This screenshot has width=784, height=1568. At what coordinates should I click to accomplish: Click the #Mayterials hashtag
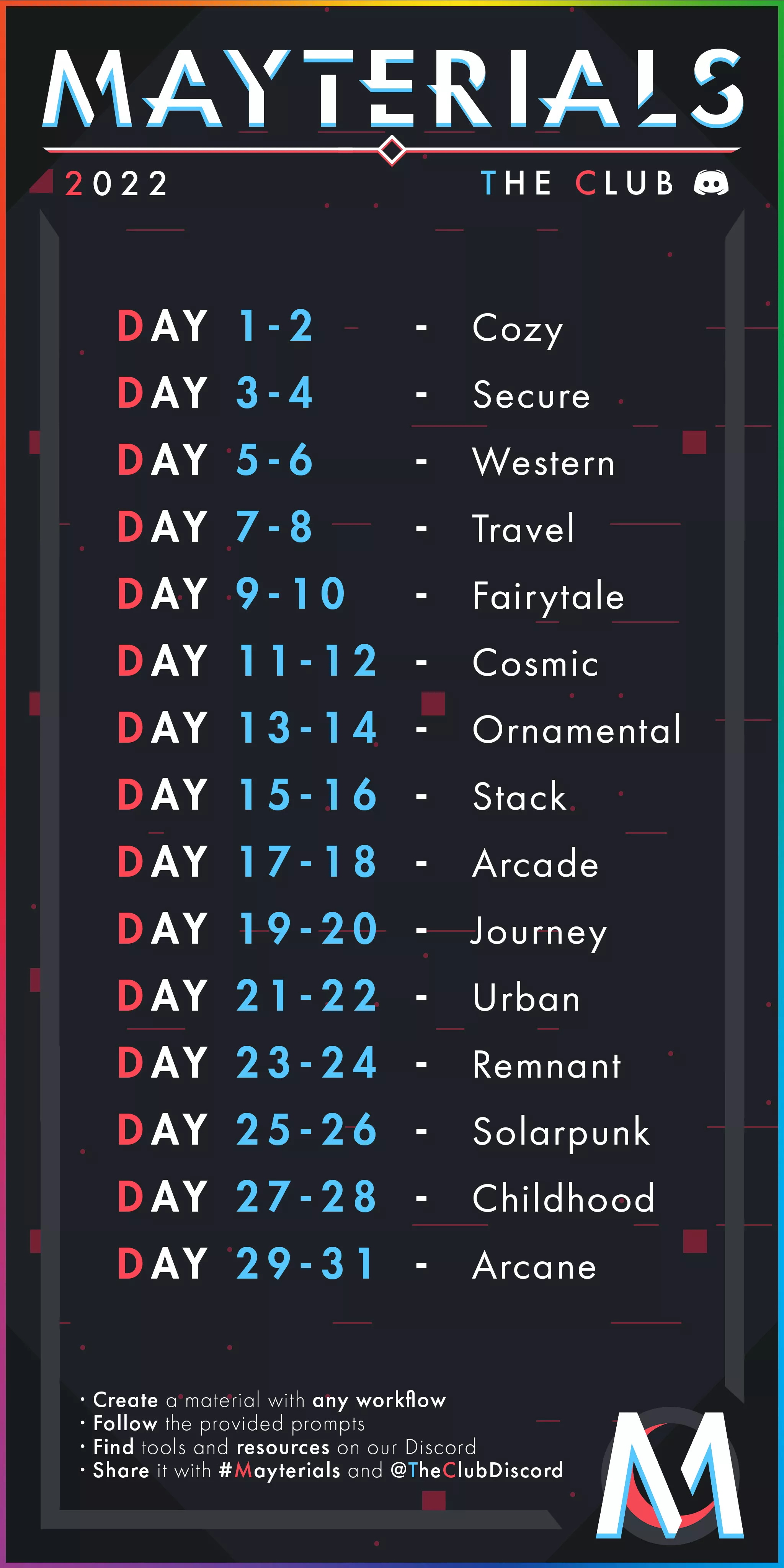point(279,1471)
